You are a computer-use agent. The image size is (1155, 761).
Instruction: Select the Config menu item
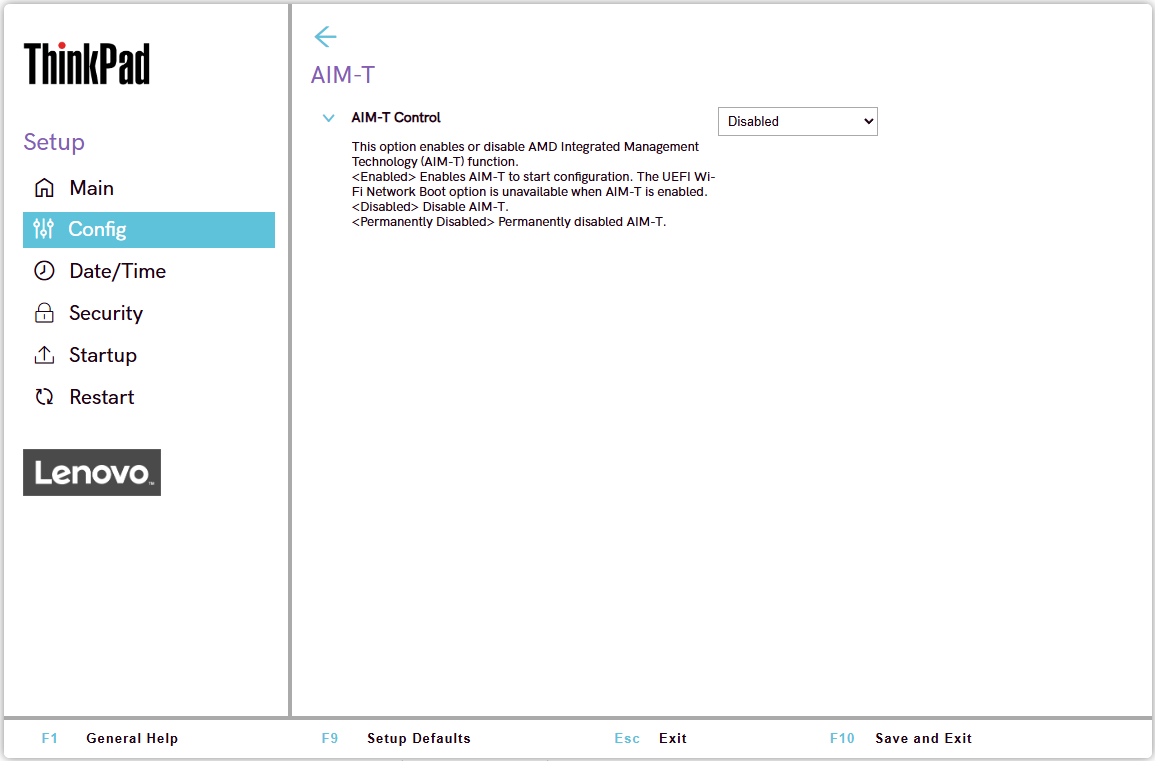tap(149, 230)
